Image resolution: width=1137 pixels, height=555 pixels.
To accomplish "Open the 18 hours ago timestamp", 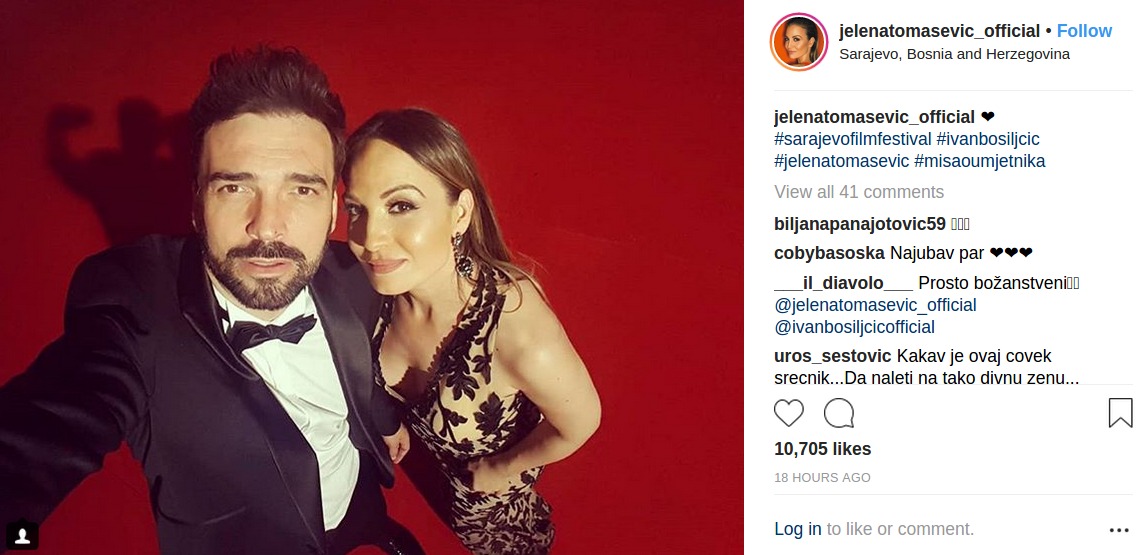I will [x=822, y=477].
